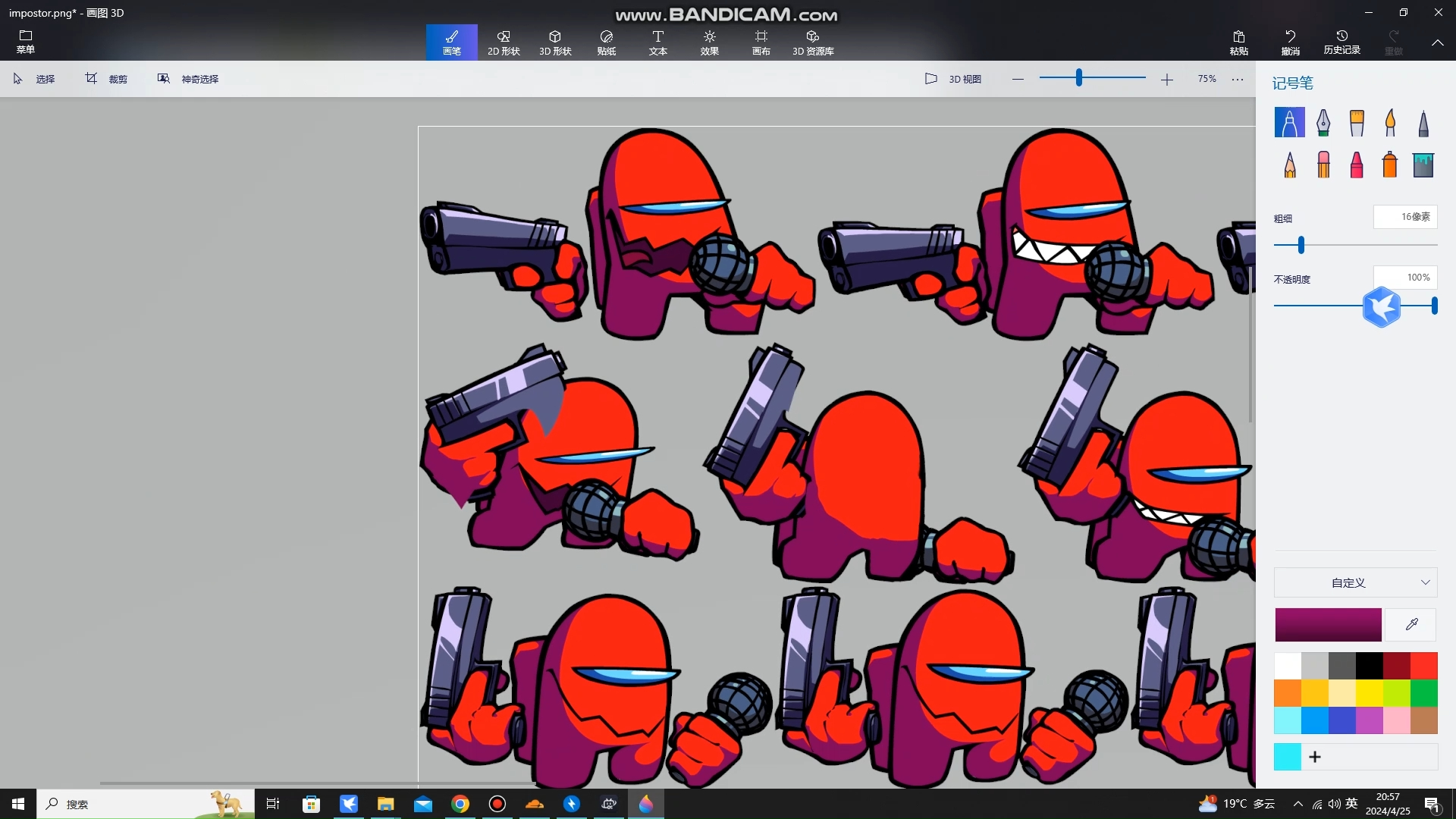Viewport: 1456px width, 819px height.
Task: Activate the 选择 select tool
Action: (x=34, y=79)
